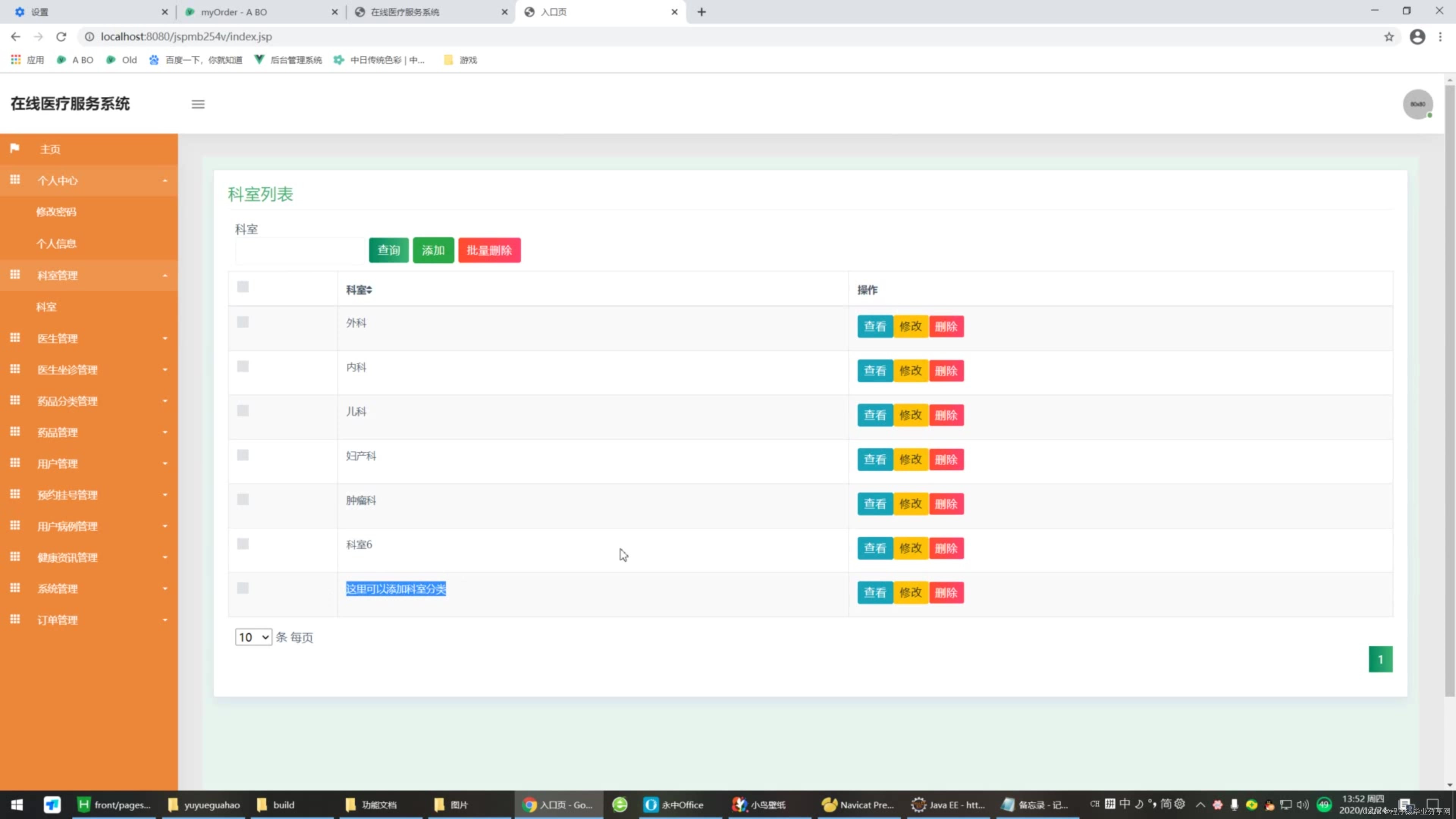The image size is (1456, 819).
Task: Click the sort arrows on 科室 column
Action: 369,290
